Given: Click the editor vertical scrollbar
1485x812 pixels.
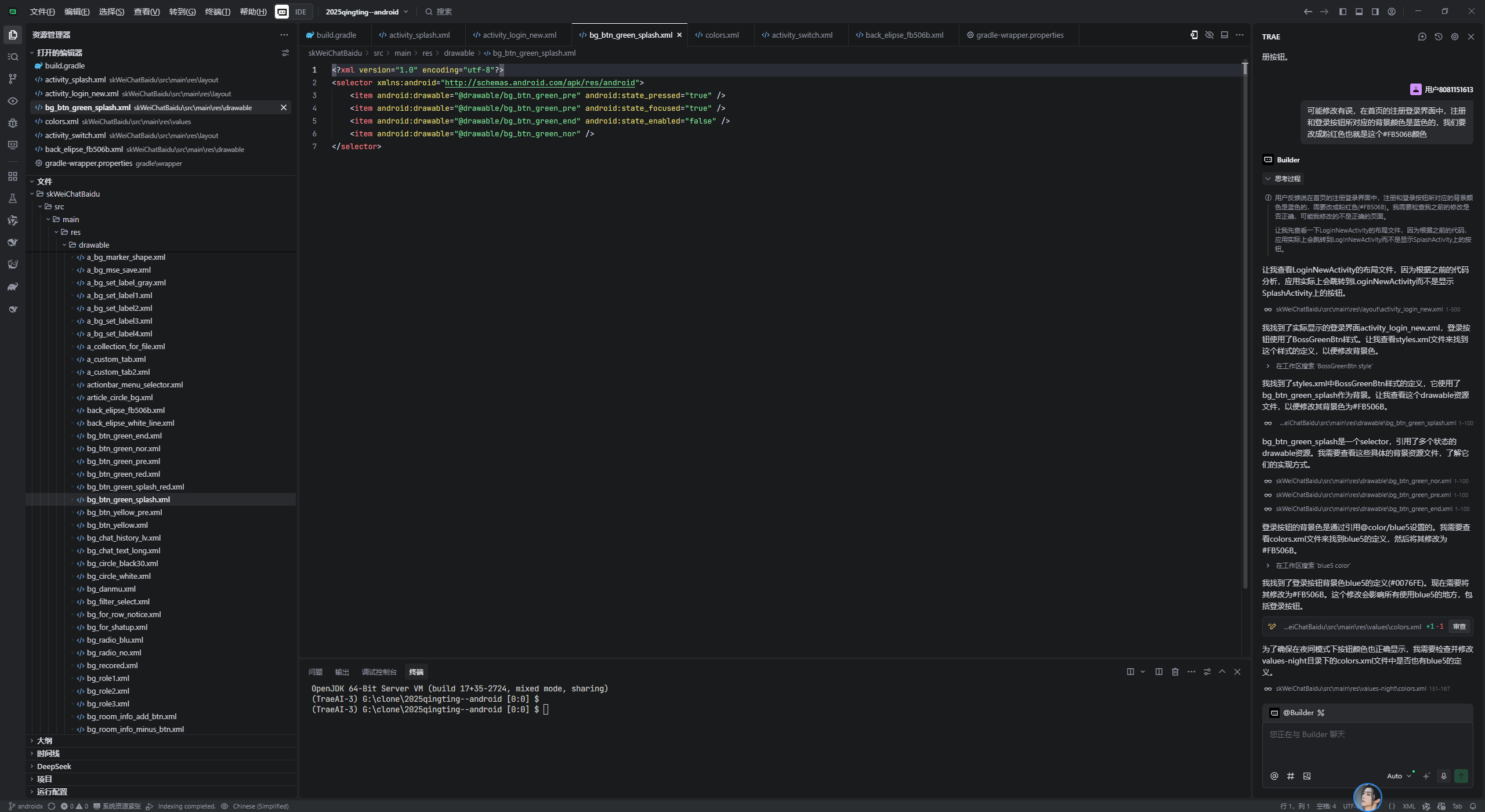Looking at the screenshot, I should pyautogui.click(x=1245, y=325).
